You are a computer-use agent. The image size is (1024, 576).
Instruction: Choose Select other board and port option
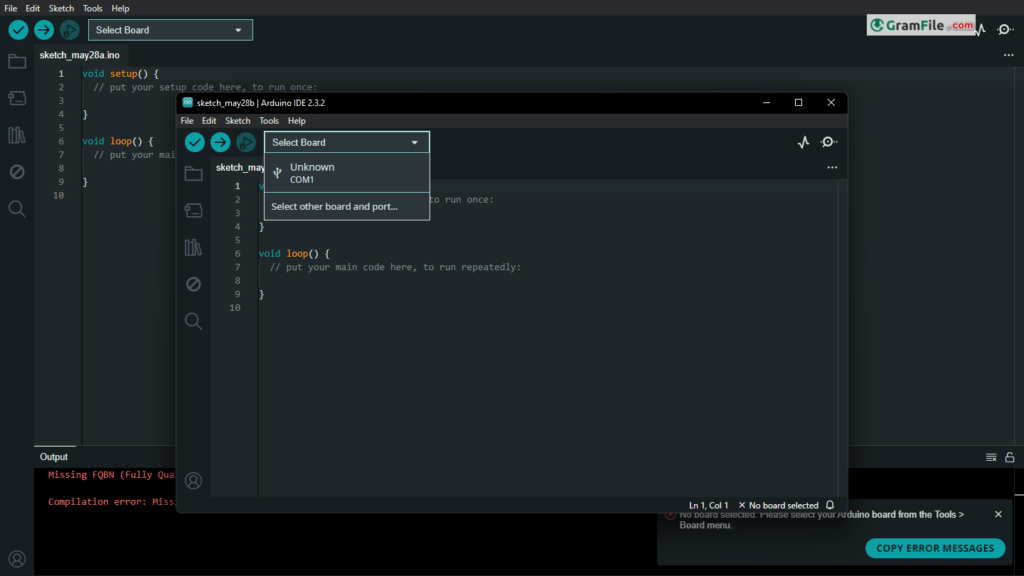(347, 206)
